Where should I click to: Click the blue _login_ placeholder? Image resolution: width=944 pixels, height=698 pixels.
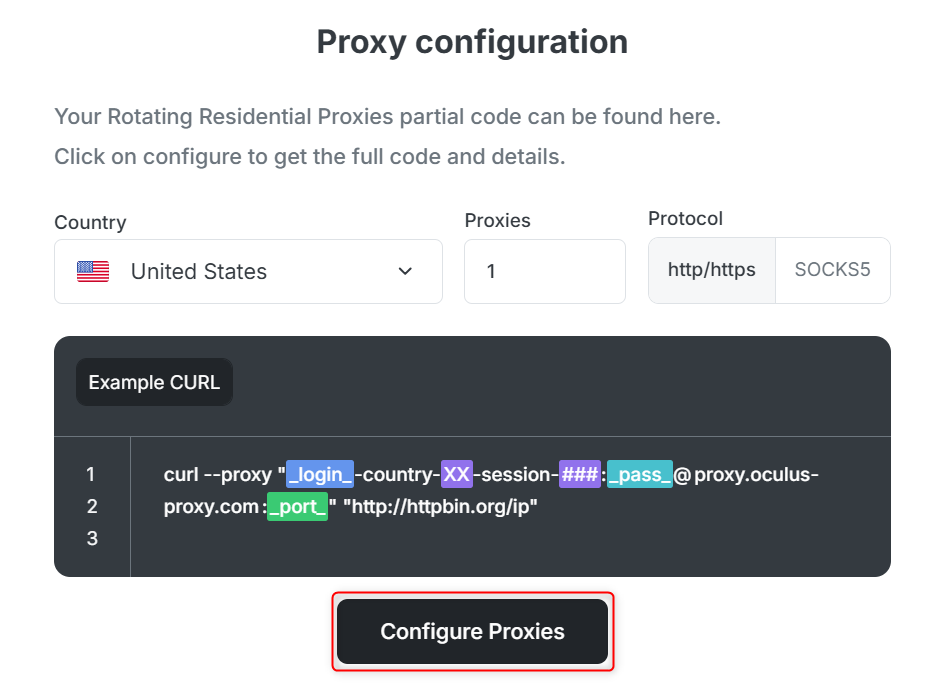(320, 474)
